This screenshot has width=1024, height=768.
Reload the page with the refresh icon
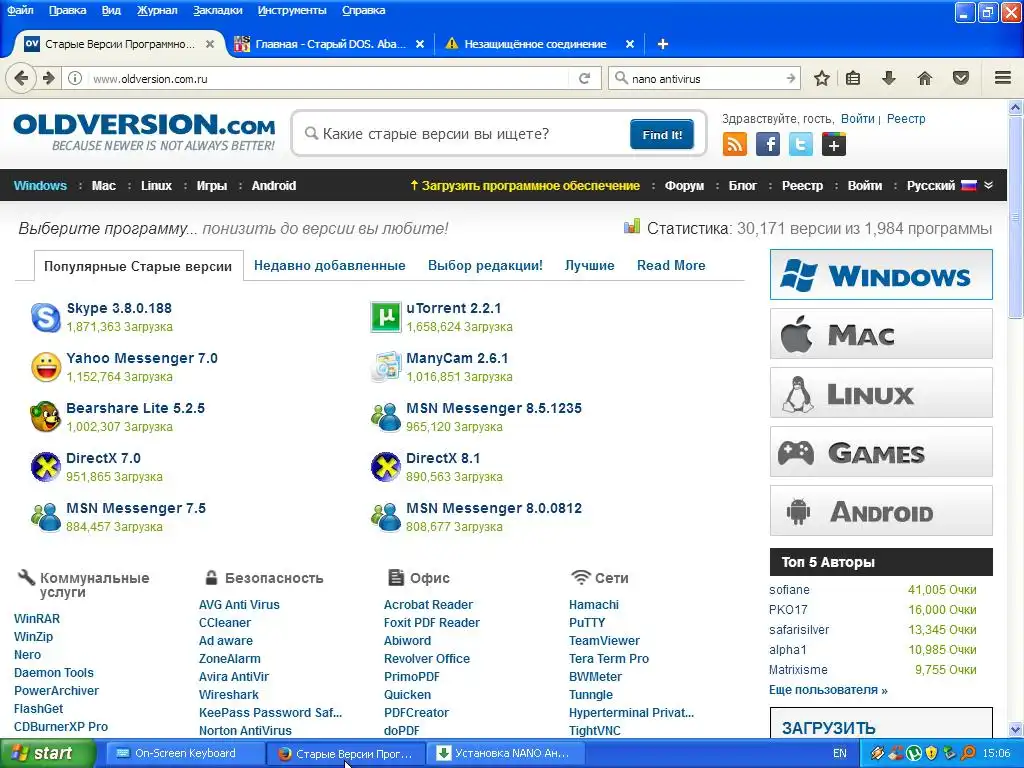tap(584, 78)
